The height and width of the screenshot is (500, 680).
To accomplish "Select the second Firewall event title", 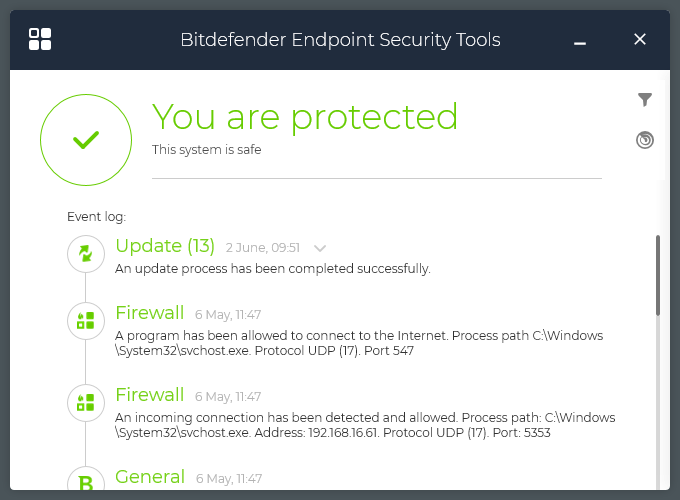I will [150, 394].
